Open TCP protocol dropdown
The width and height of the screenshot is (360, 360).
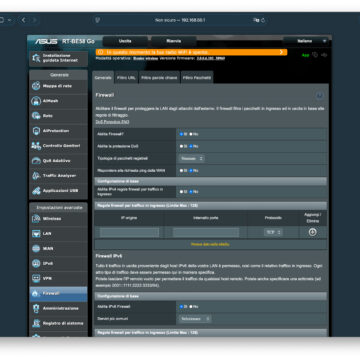(x=273, y=232)
